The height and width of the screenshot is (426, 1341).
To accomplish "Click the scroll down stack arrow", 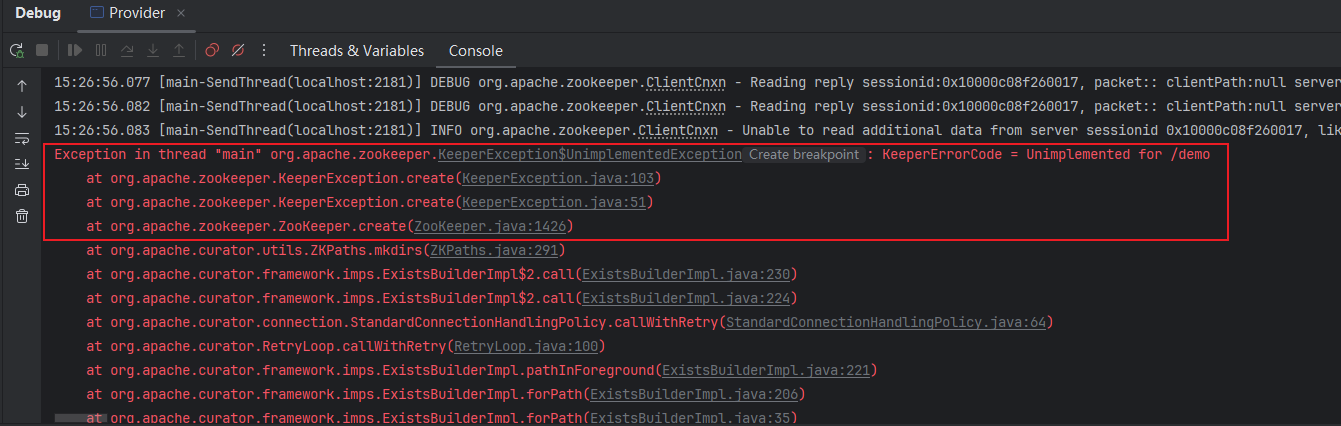I will [x=22, y=112].
